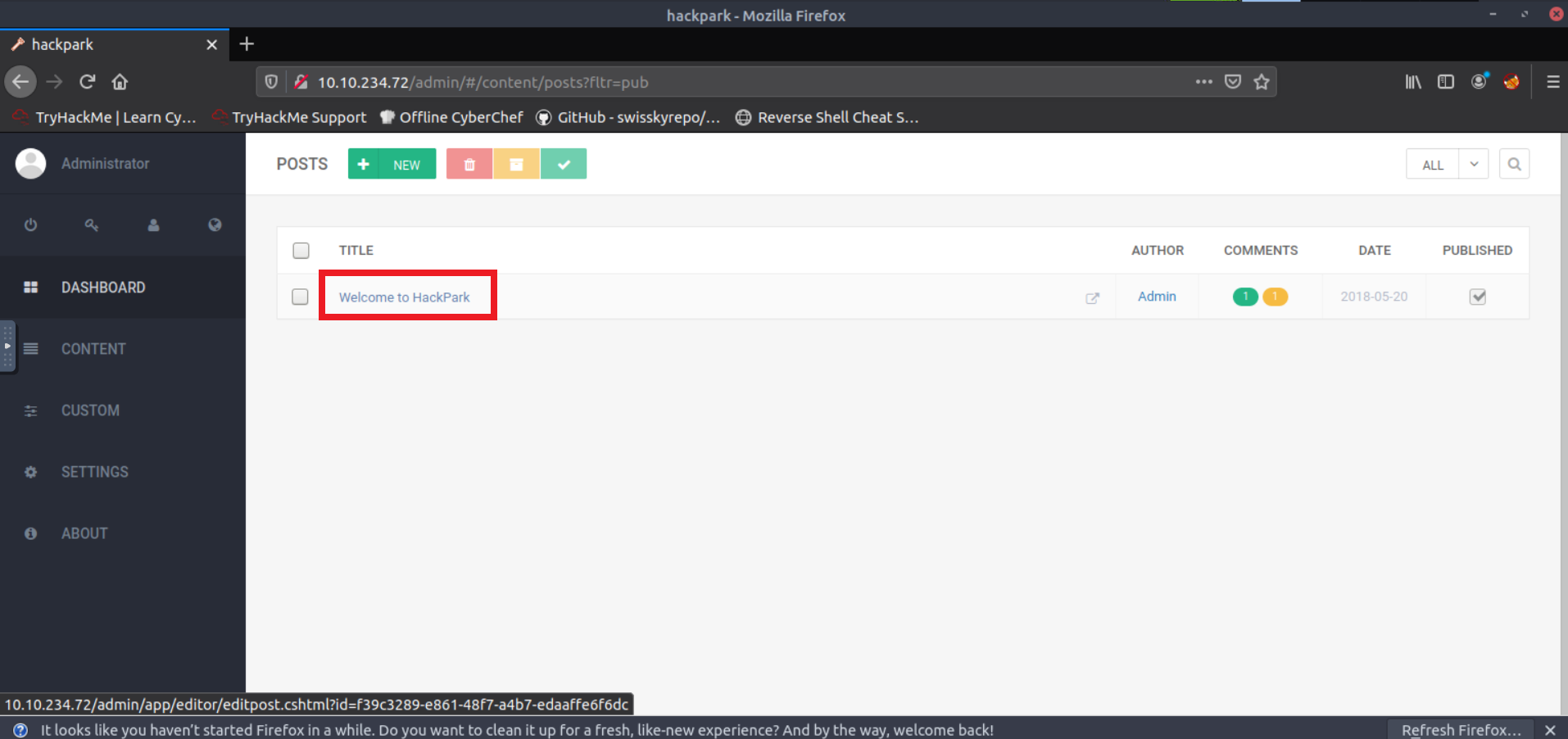Viewport: 1568px width, 739px height.
Task: Click the red delete trash button
Action: pyautogui.click(x=469, y=164)
